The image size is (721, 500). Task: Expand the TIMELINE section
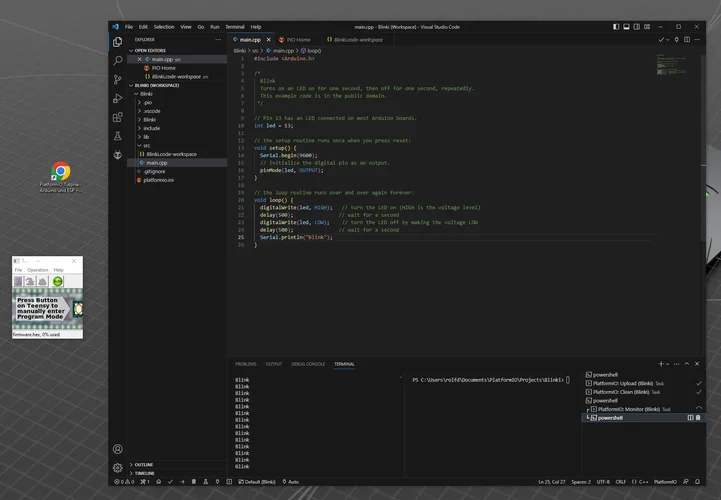pyautogui.click(x=145, y=473)
